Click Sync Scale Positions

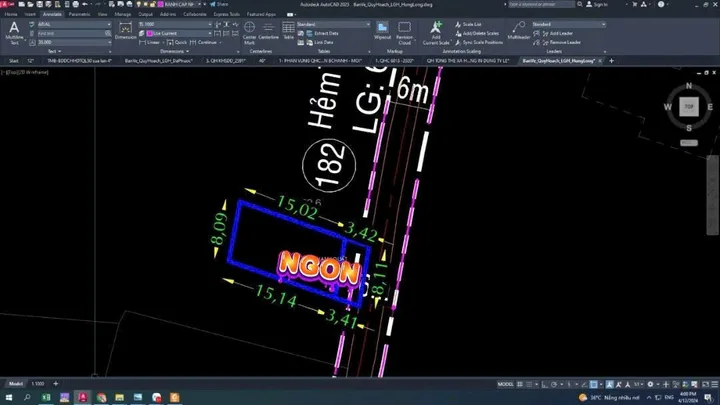pos(479,42)
